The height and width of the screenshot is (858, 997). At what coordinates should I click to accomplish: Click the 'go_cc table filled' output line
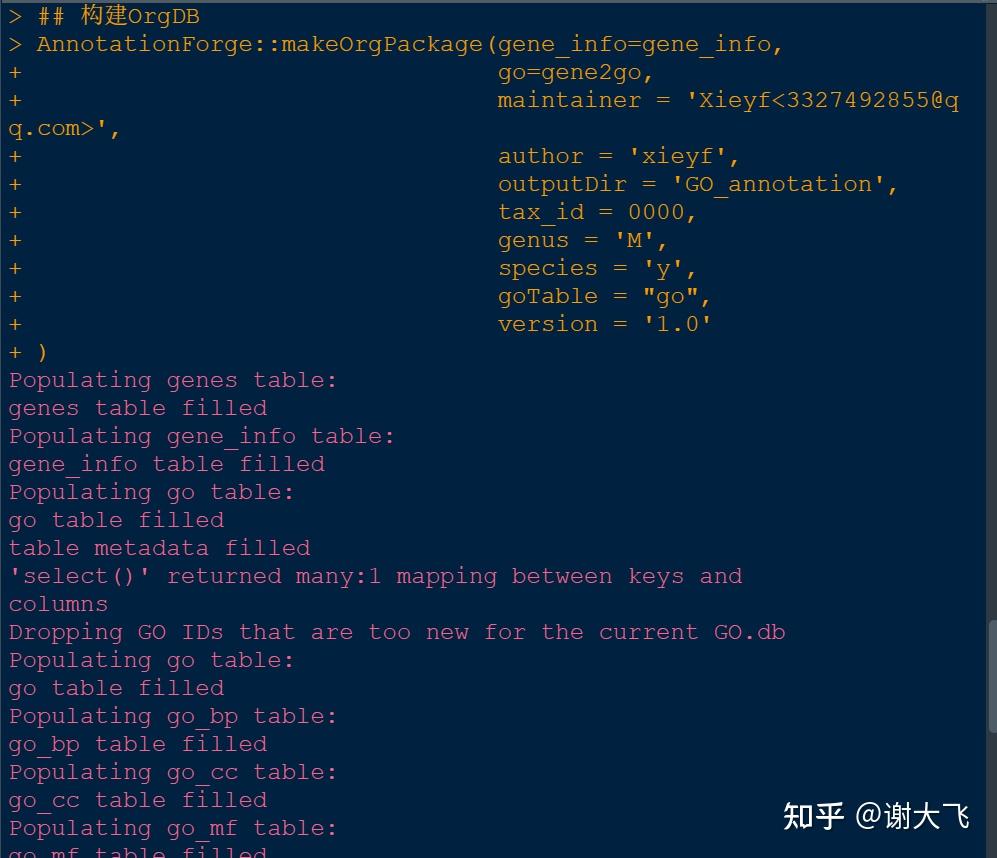[138, 800]
